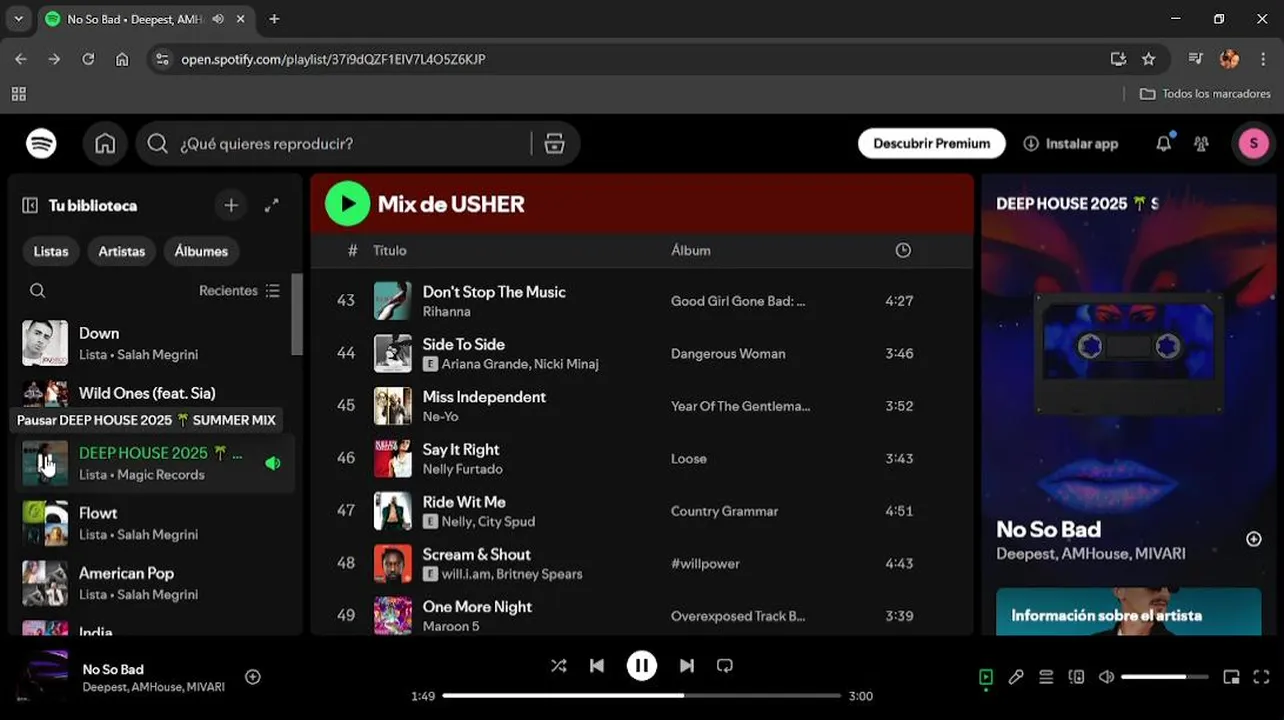Reload the browser page

(88, 59)
